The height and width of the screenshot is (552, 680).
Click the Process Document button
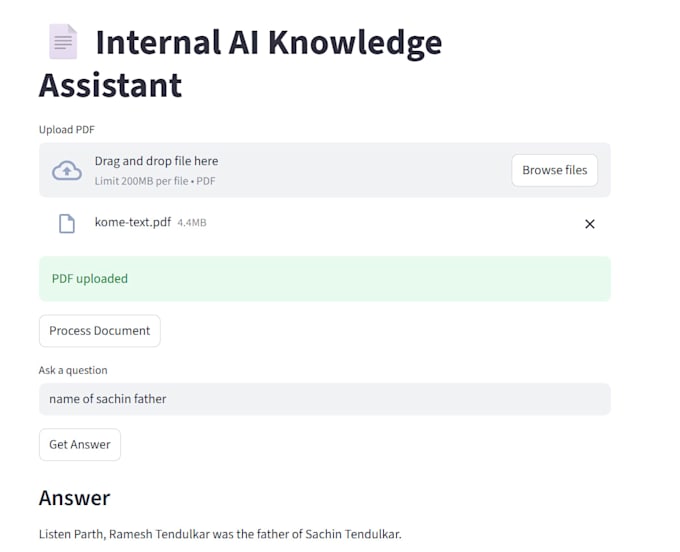pyautogui.click(x=100, y=330)
